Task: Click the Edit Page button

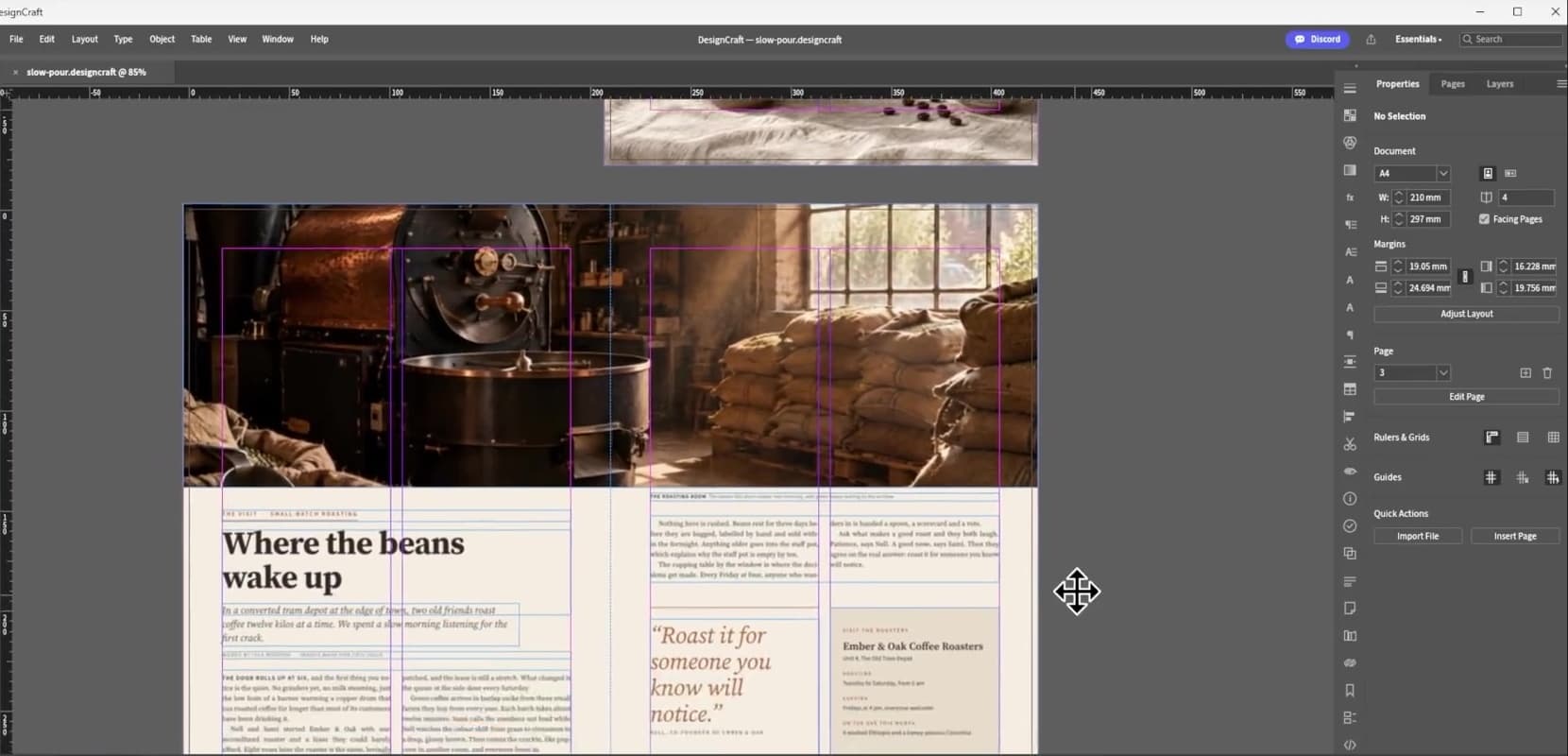Action: tap(1466, 397)
